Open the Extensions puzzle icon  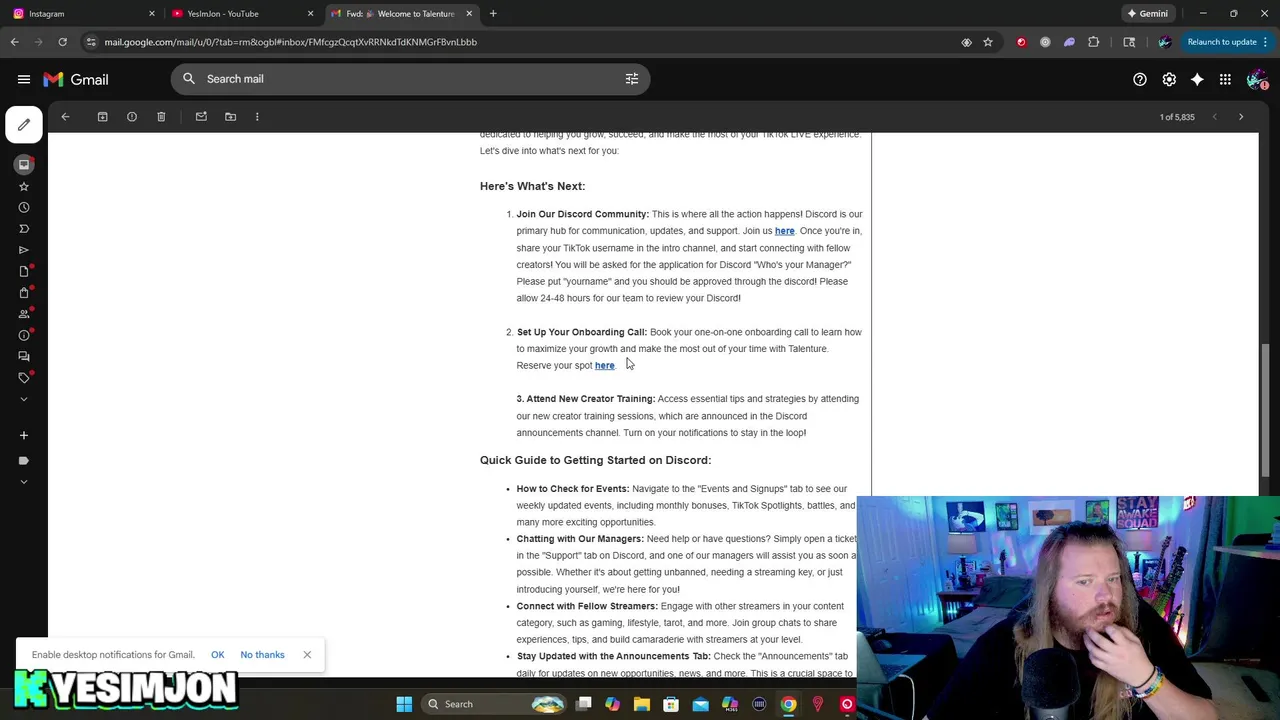click(1093, 42)
